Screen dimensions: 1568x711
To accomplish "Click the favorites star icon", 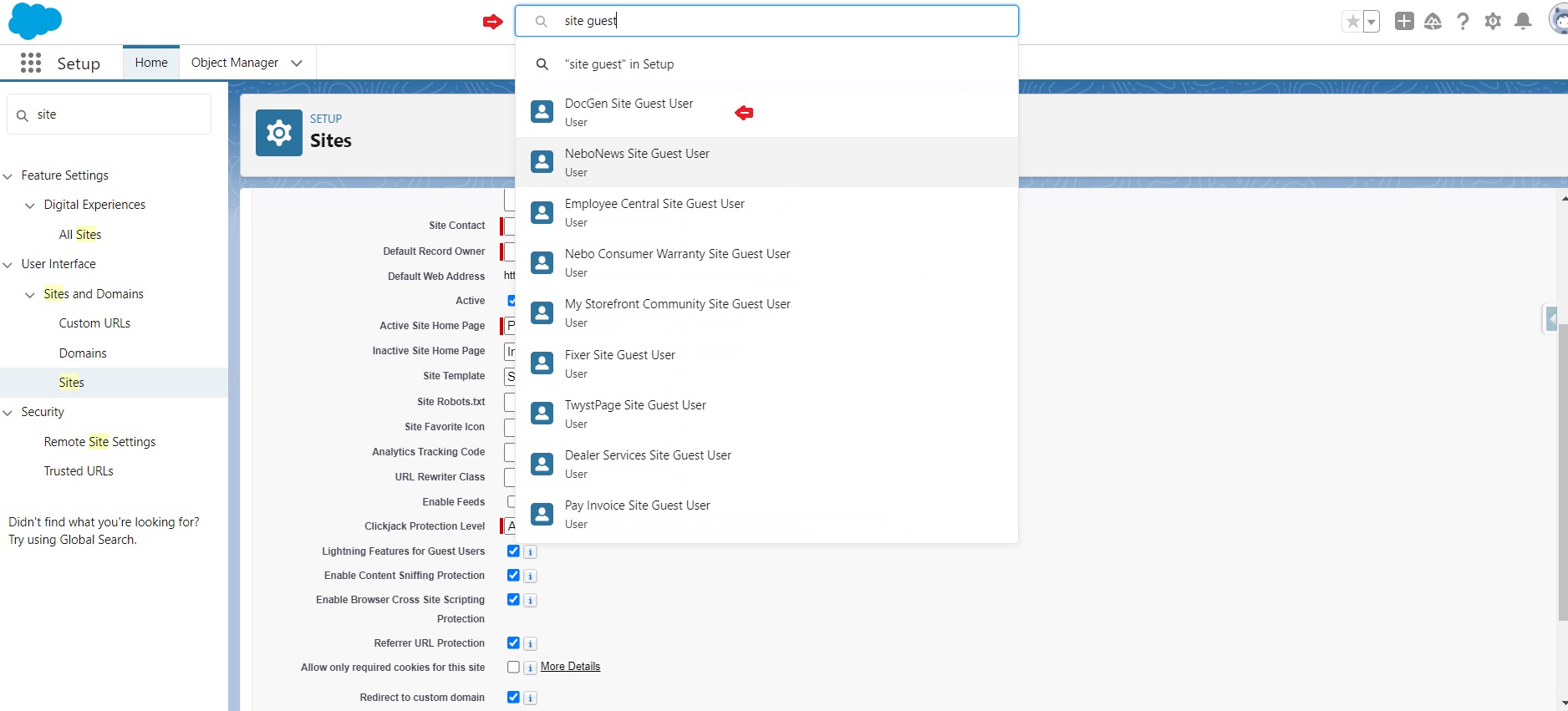I will tap(1352, 22).
